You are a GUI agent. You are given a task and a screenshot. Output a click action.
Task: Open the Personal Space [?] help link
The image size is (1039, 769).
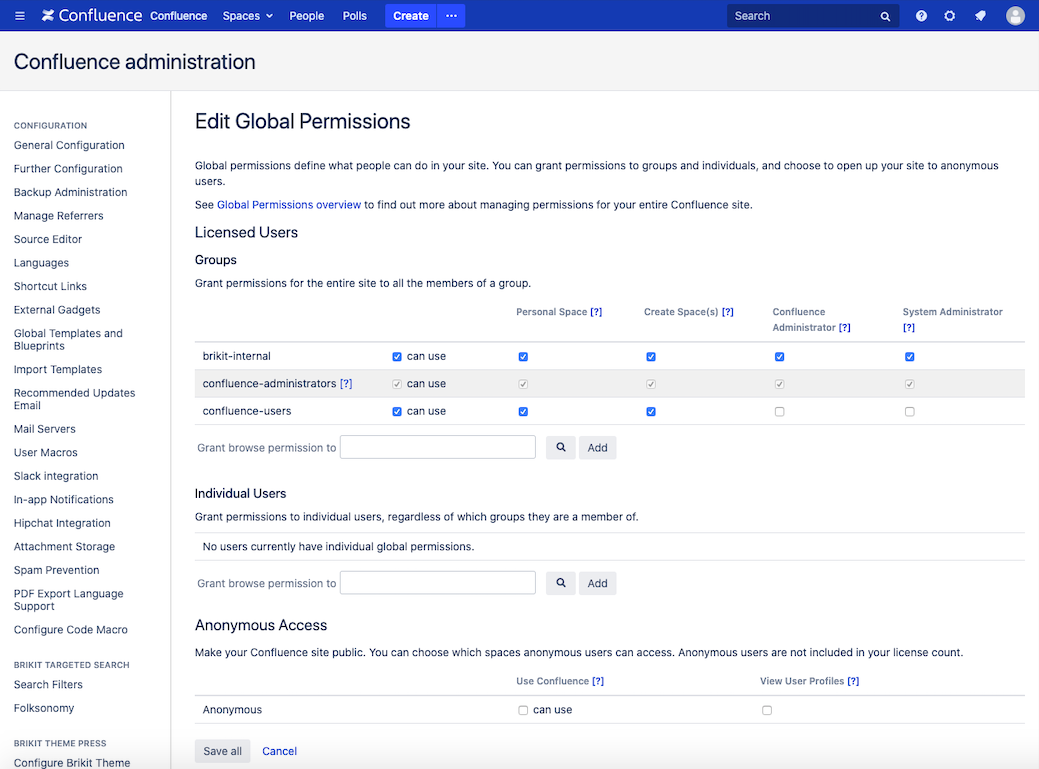point(596,312)
